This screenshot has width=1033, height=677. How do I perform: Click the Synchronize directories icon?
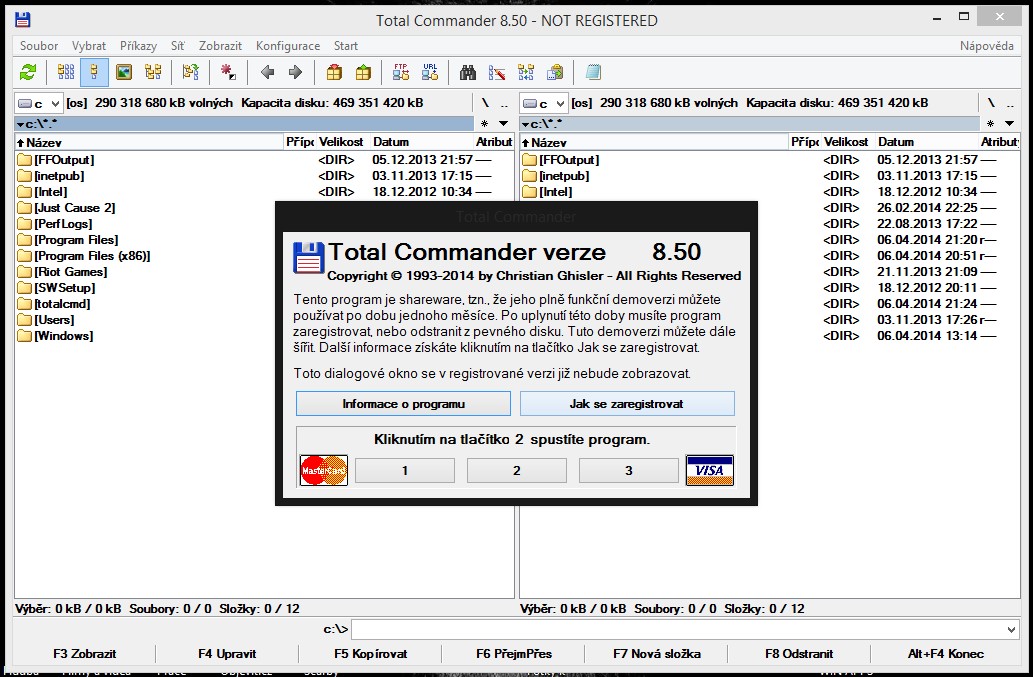coord(526,72)
